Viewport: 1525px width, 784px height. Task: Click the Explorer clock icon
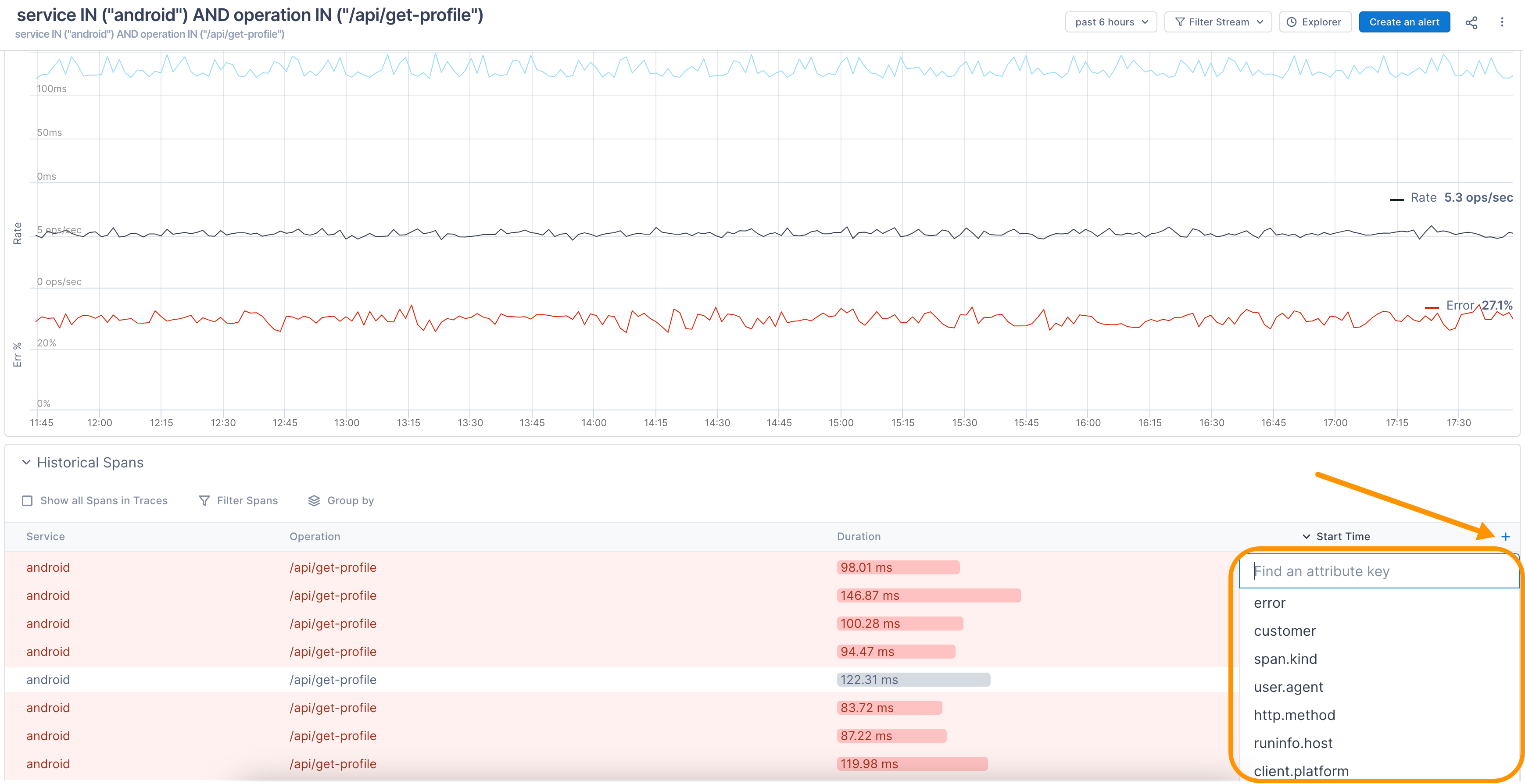pyautogui.click(x=1292, y=22)
